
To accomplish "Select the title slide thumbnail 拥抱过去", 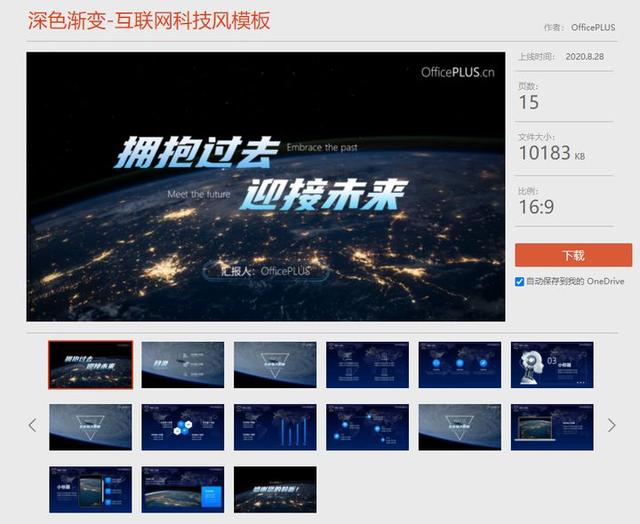I will 91,365.
